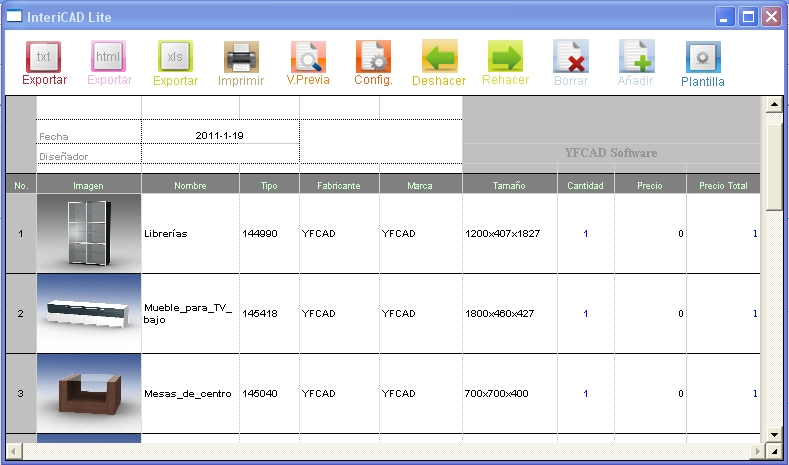Redo with the Rehacer arrow
Screen dimensions: 789x465
505,63
